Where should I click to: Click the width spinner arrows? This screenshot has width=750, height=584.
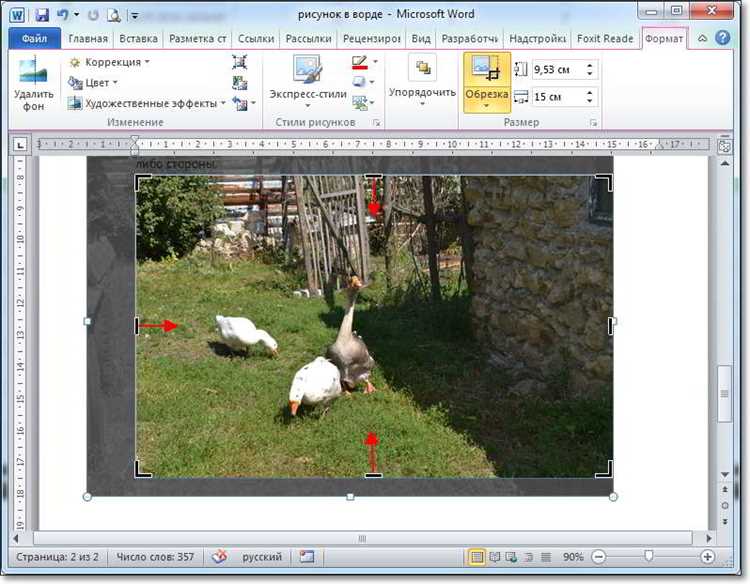(589, 97)
